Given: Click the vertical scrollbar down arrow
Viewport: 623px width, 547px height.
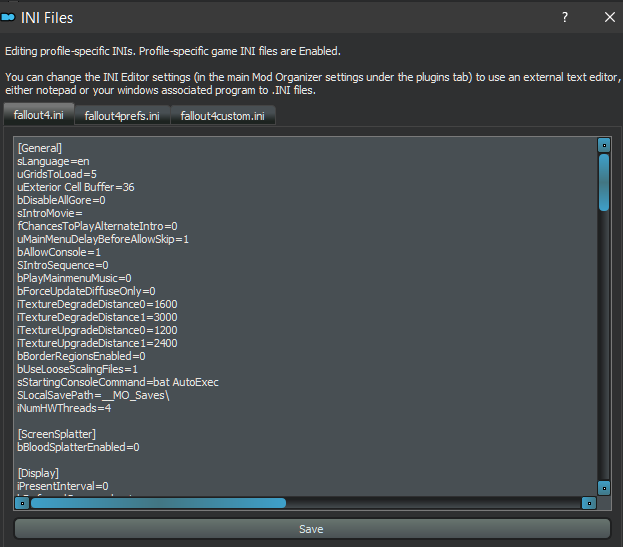Looking at the screenshot, I should pos(604,488).
